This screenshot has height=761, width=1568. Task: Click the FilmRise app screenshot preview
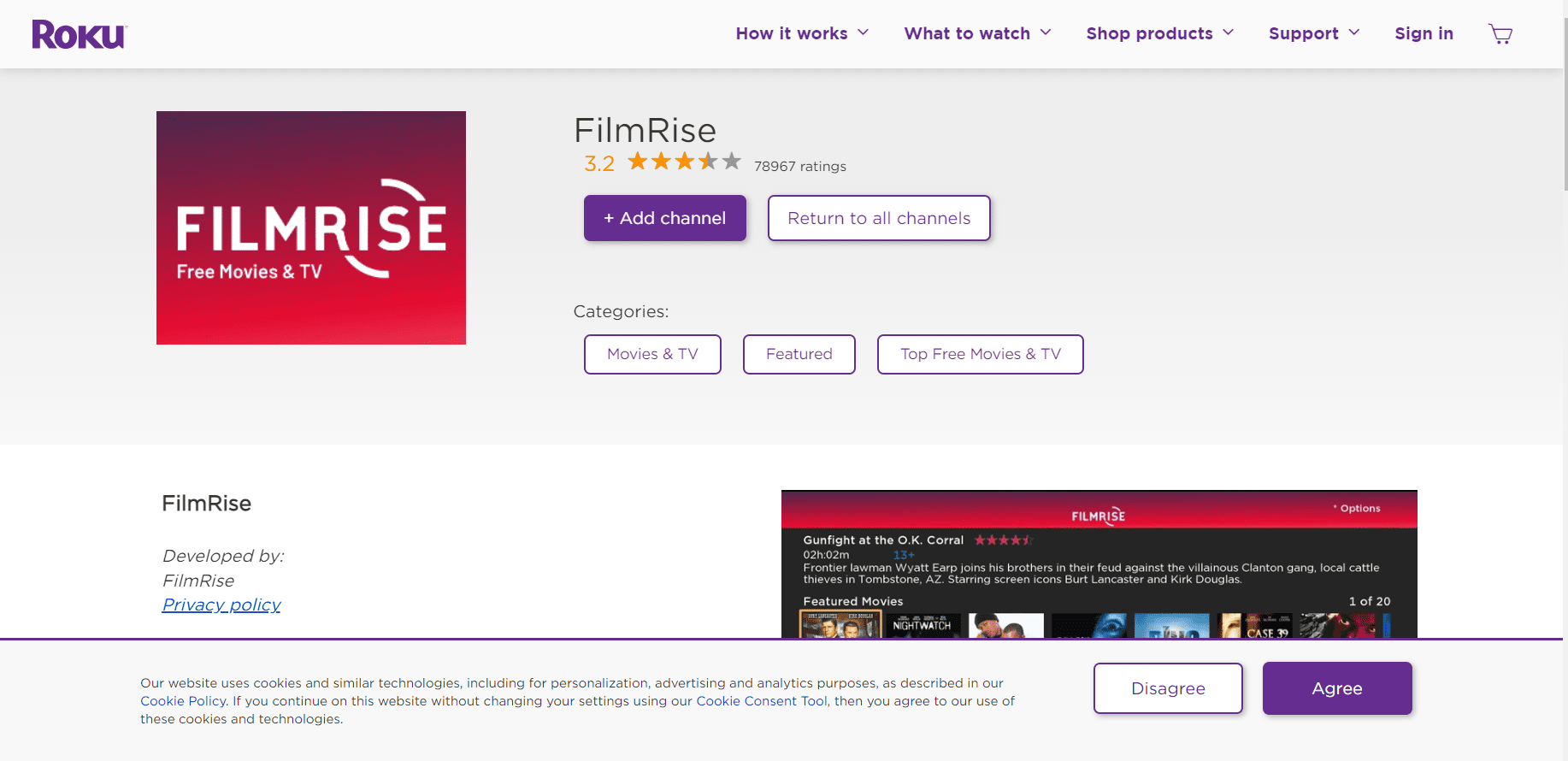pyautogui.click(x=1099, y=564)
